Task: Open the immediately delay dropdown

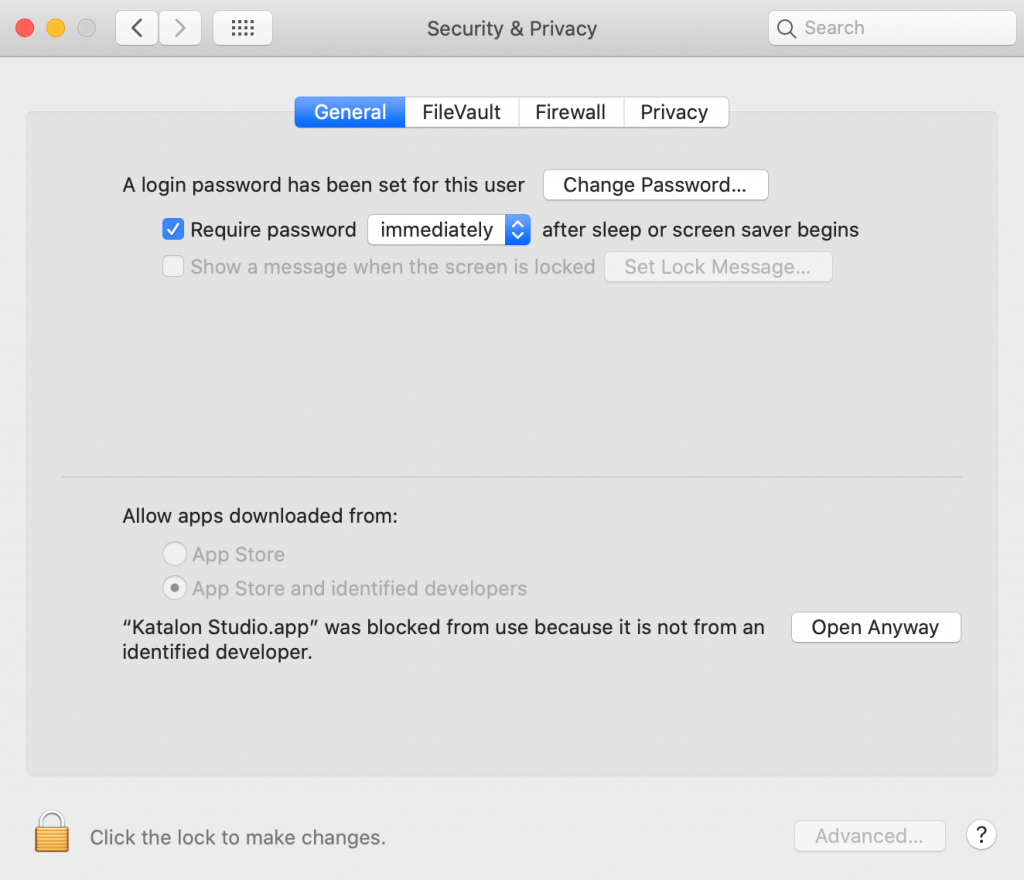Action: pos(449,230)
